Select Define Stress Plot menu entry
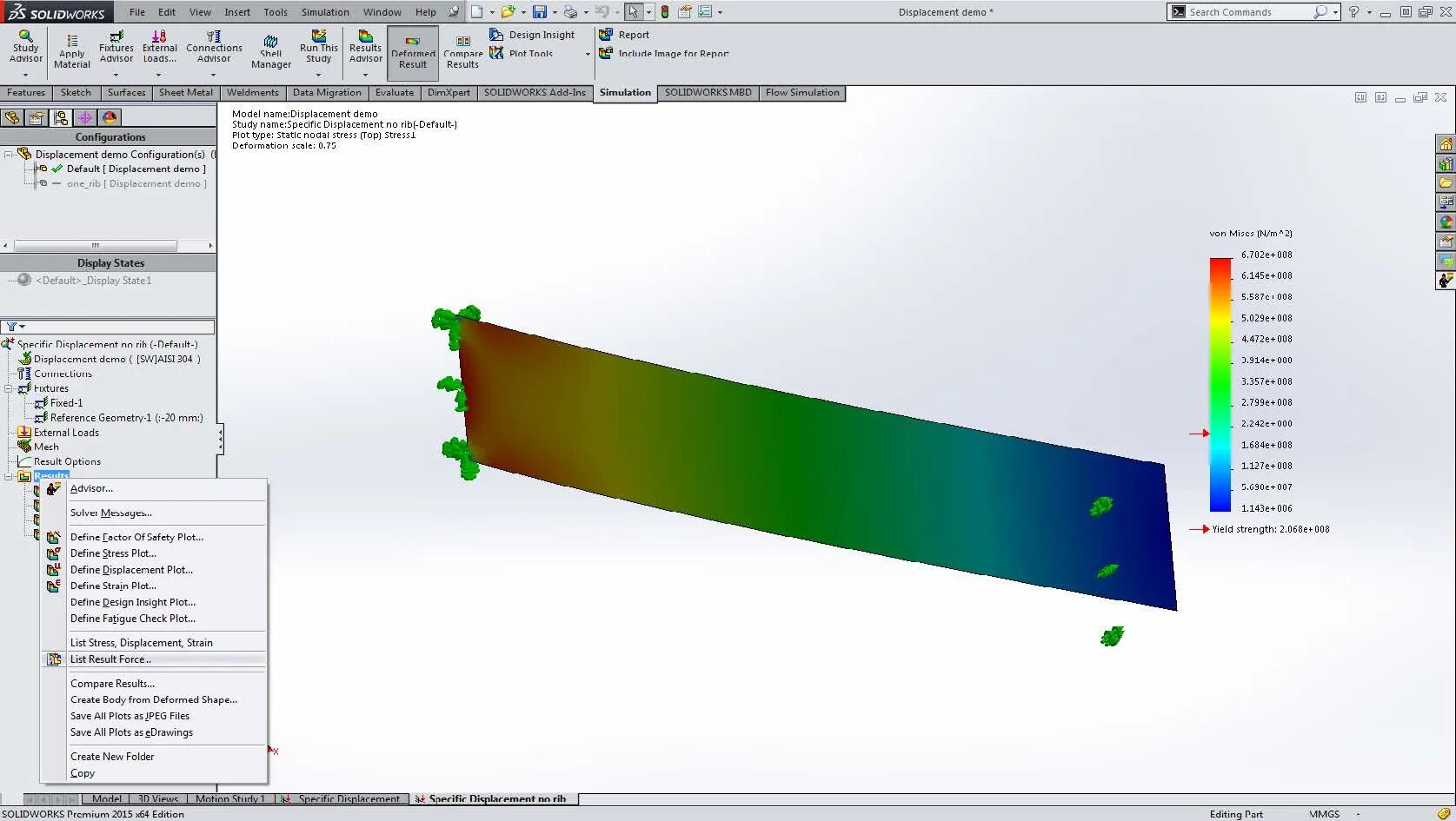This screenshot has height=821, width=1456. click(x=113, y=553)
